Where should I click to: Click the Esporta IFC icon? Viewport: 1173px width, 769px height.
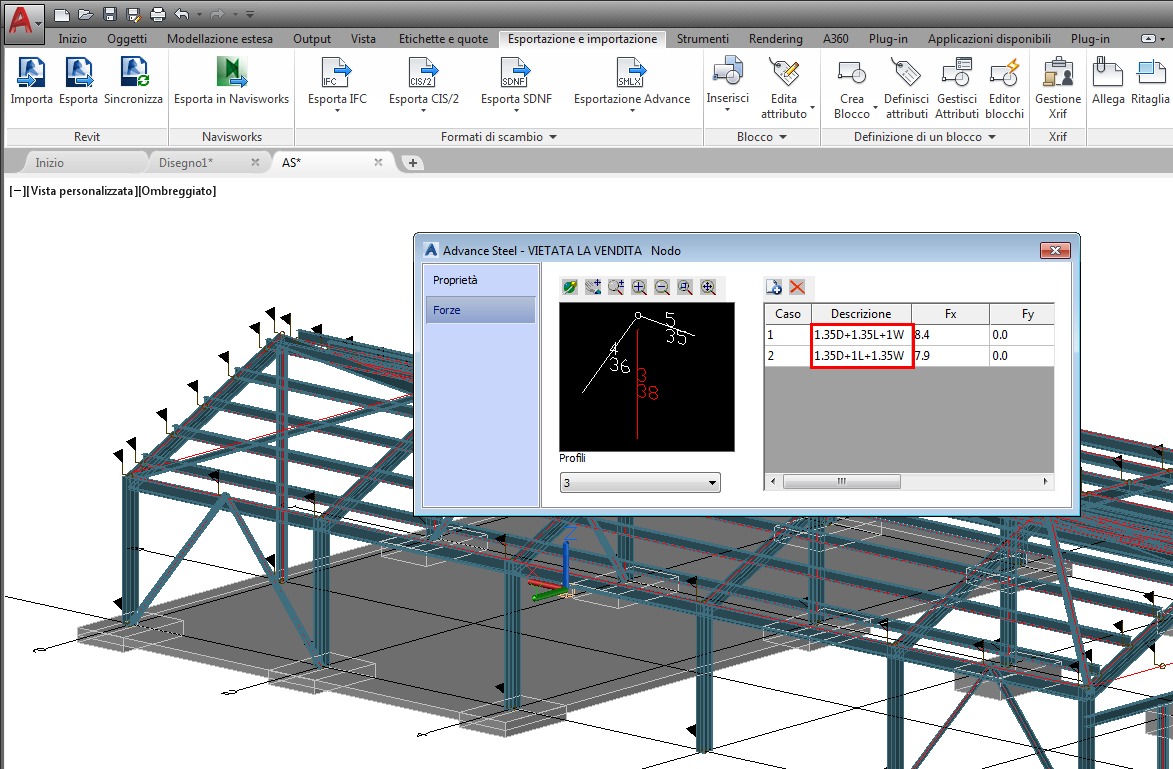337,72
